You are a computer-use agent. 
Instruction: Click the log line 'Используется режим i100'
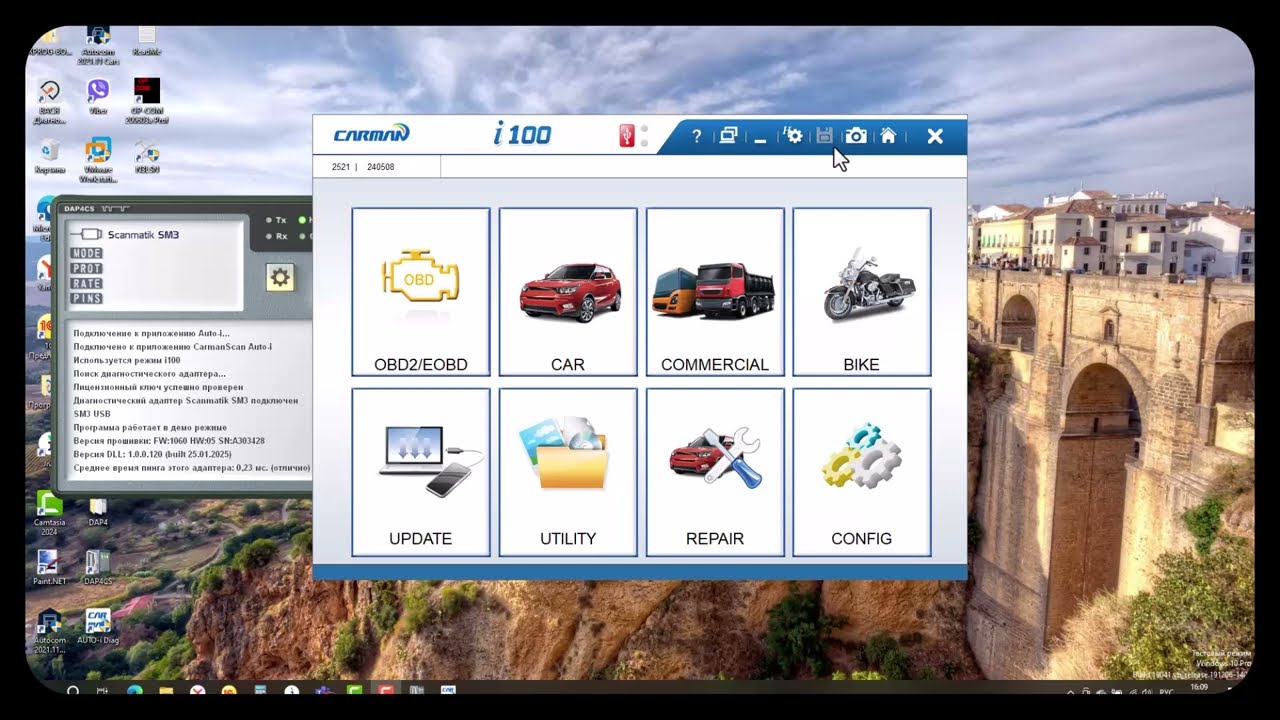coord(127,360)
